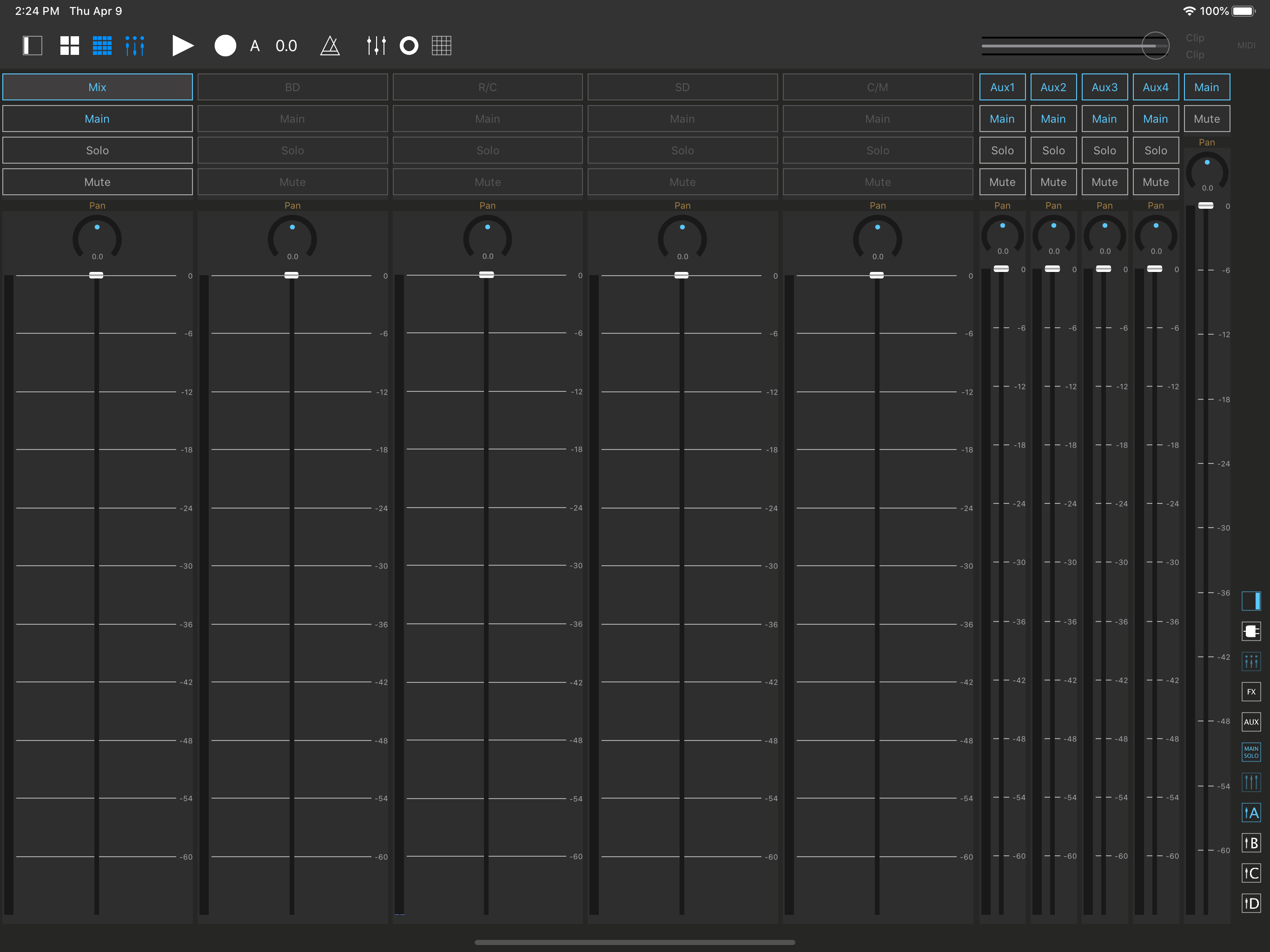Select pattern A in the toolbar

(x=255, y=46)
